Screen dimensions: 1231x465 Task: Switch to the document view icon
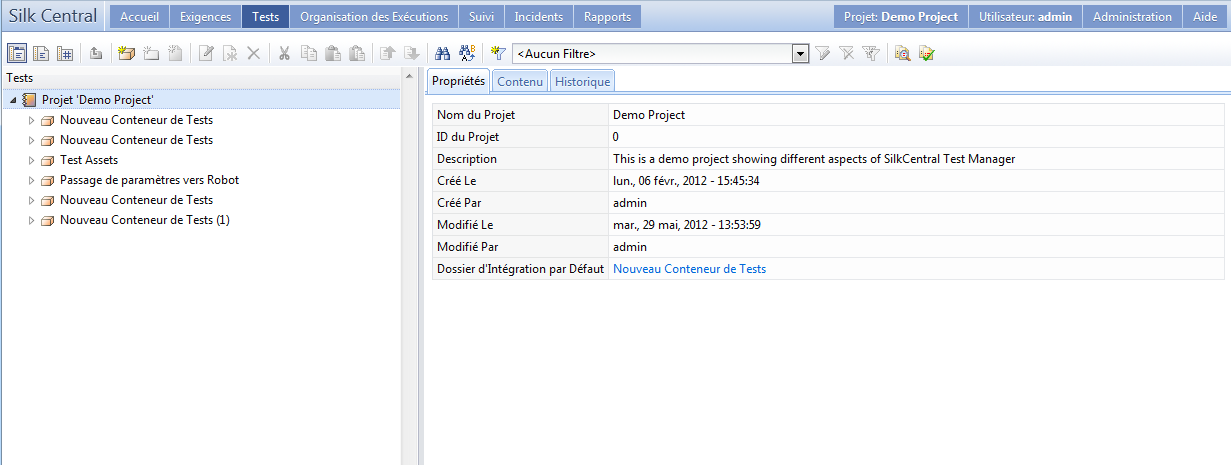pos(41,54)
